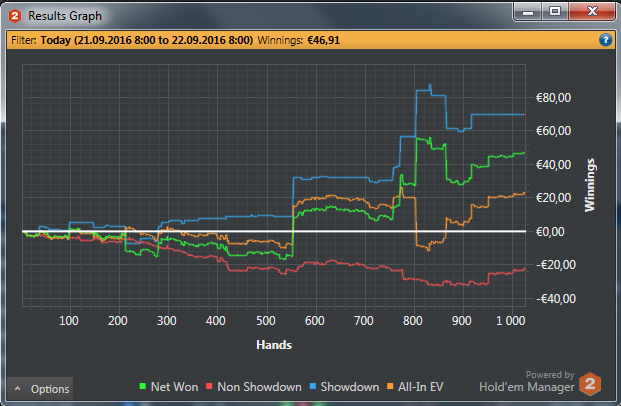Click the 1 000 hands axis label
Viewport: 621px width, 406px height.
511,320
